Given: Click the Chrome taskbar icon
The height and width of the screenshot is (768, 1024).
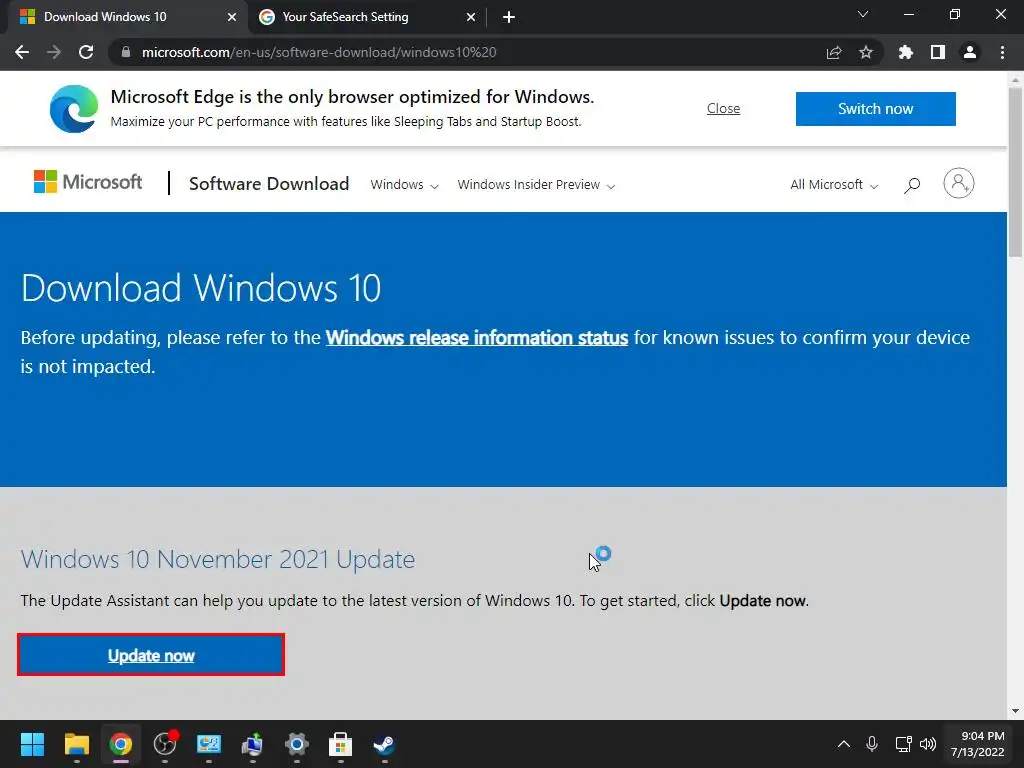Looking at the screenshot, I should coord(121,744).
